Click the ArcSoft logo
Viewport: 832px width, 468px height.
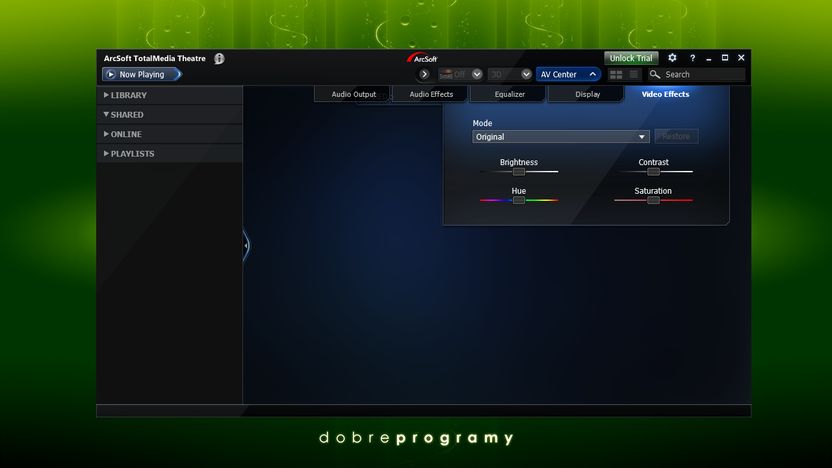pyautogui.click(x=422, y=58)
